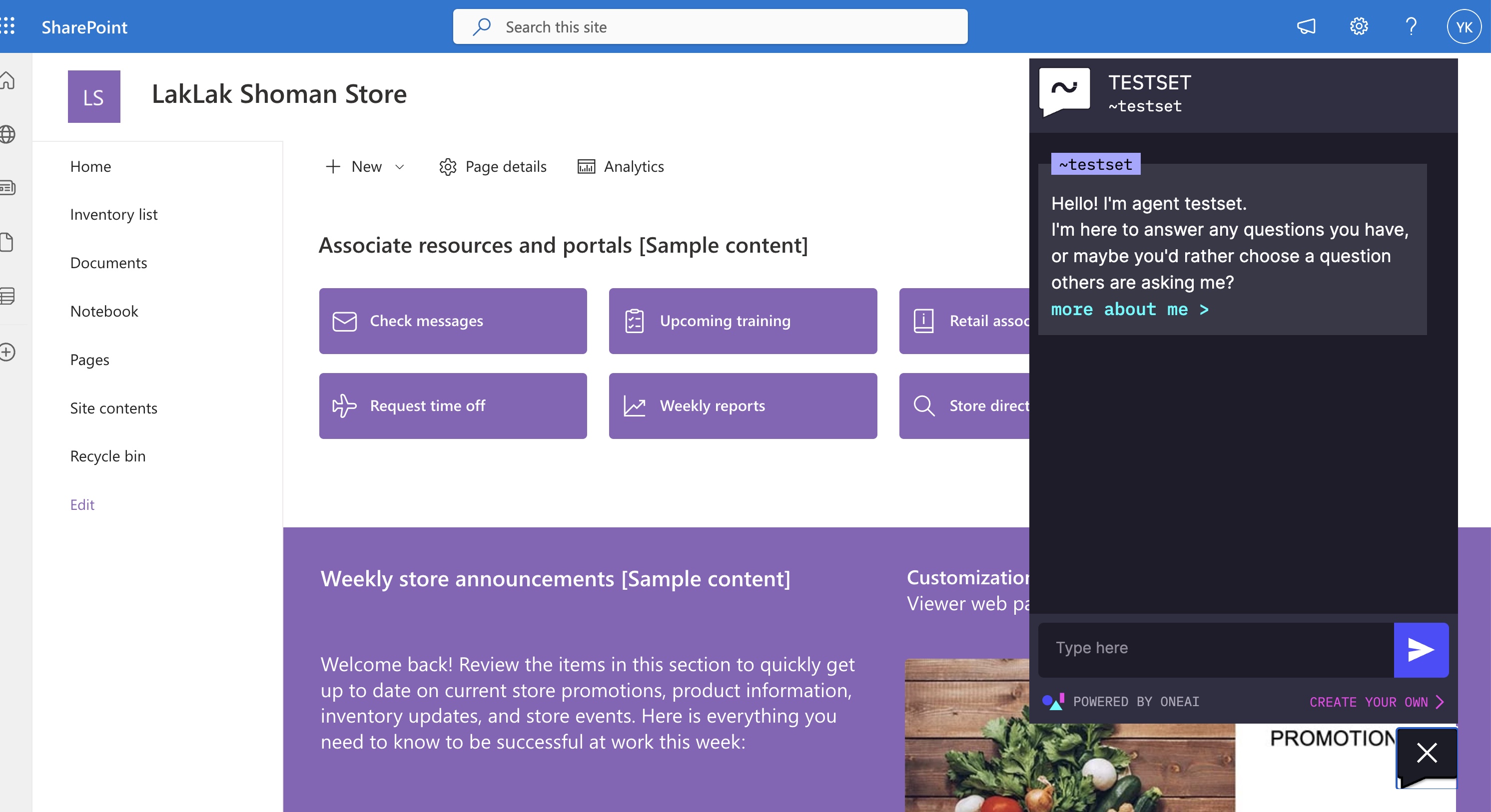The image size is (1491, 812).
Task: Open Analytics
Action: coord(621,167)
